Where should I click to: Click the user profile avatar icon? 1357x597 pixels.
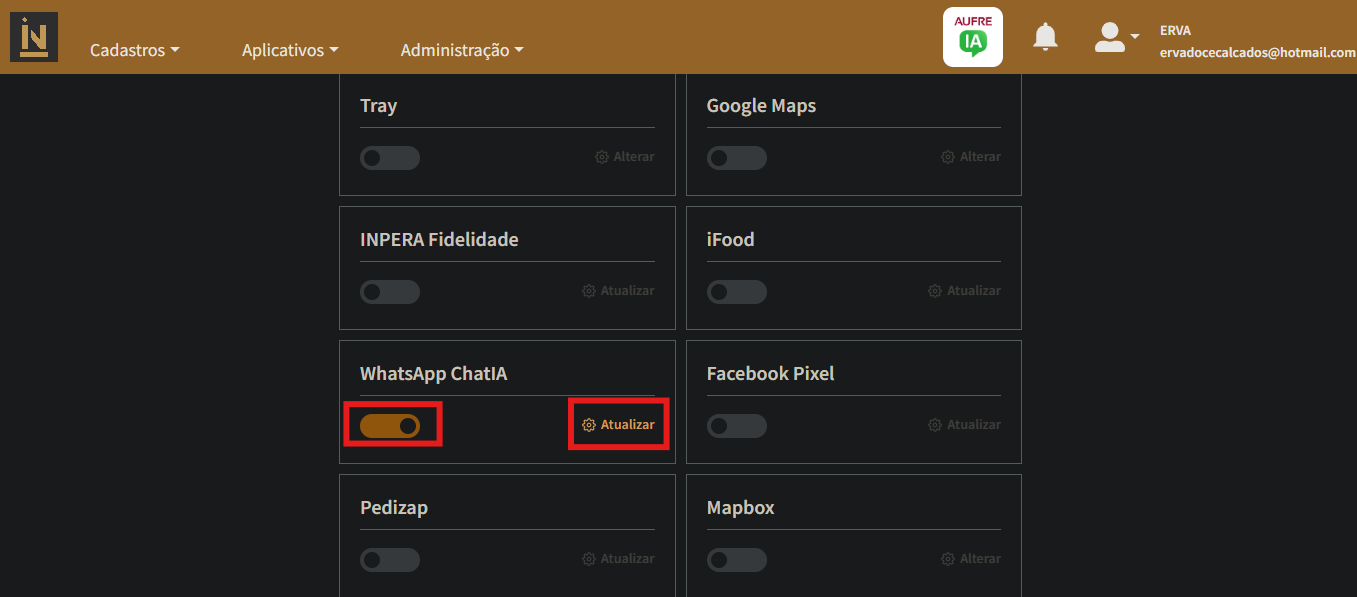click(1110, 38)
